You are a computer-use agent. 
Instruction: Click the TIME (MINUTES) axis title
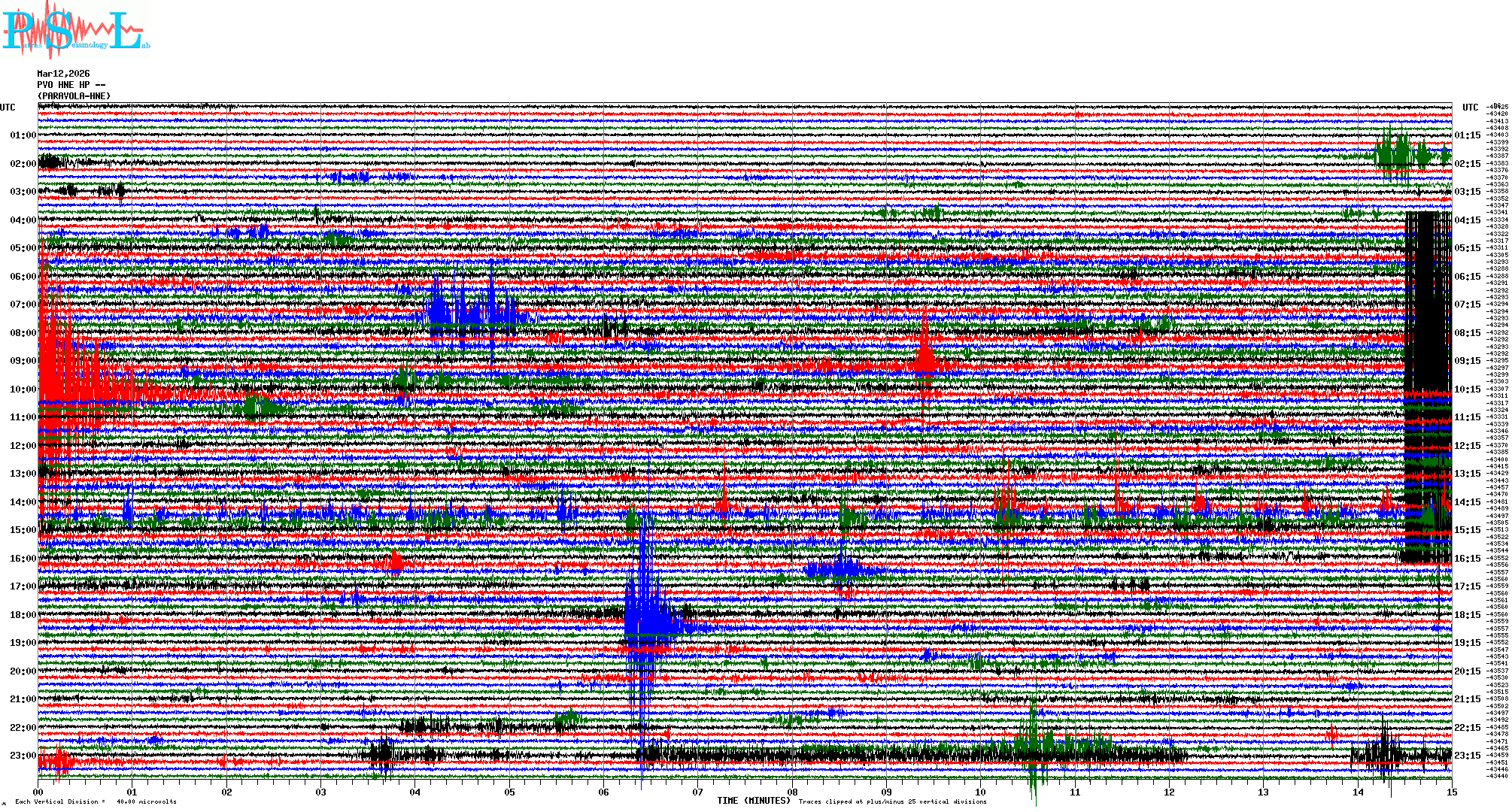(754, 801)
